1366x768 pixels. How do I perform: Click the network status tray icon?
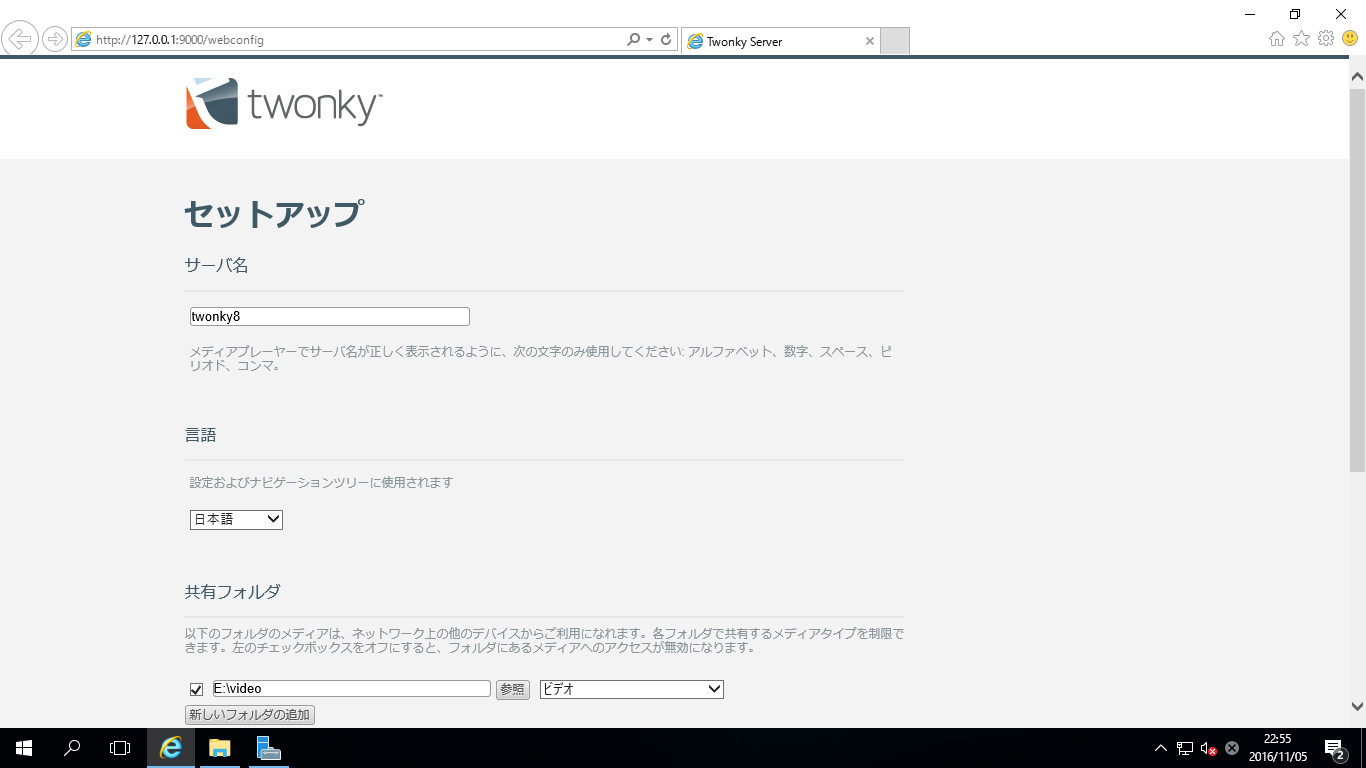[1185, 748]
